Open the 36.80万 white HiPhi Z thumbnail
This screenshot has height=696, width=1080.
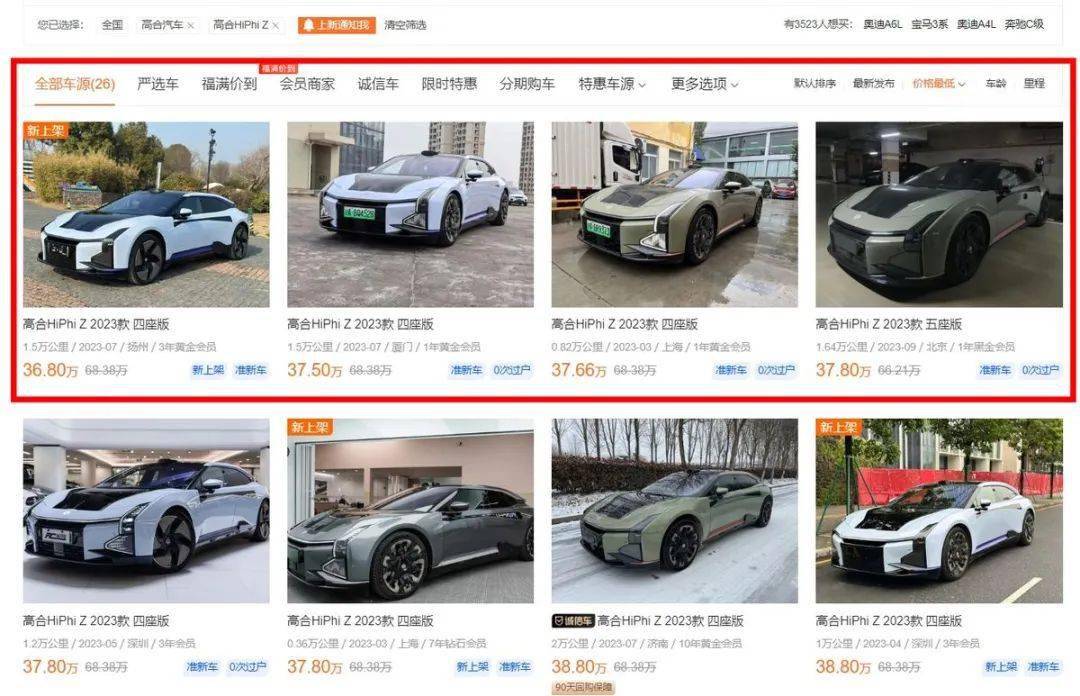146,214
